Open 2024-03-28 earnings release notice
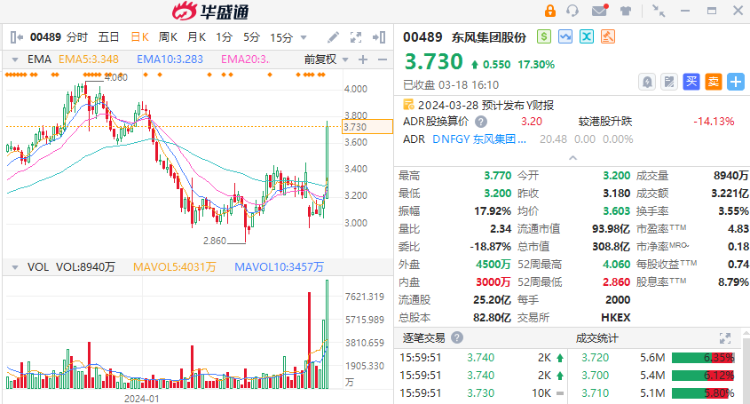Viewport: 750px width, 404px height. coord(485,105)
